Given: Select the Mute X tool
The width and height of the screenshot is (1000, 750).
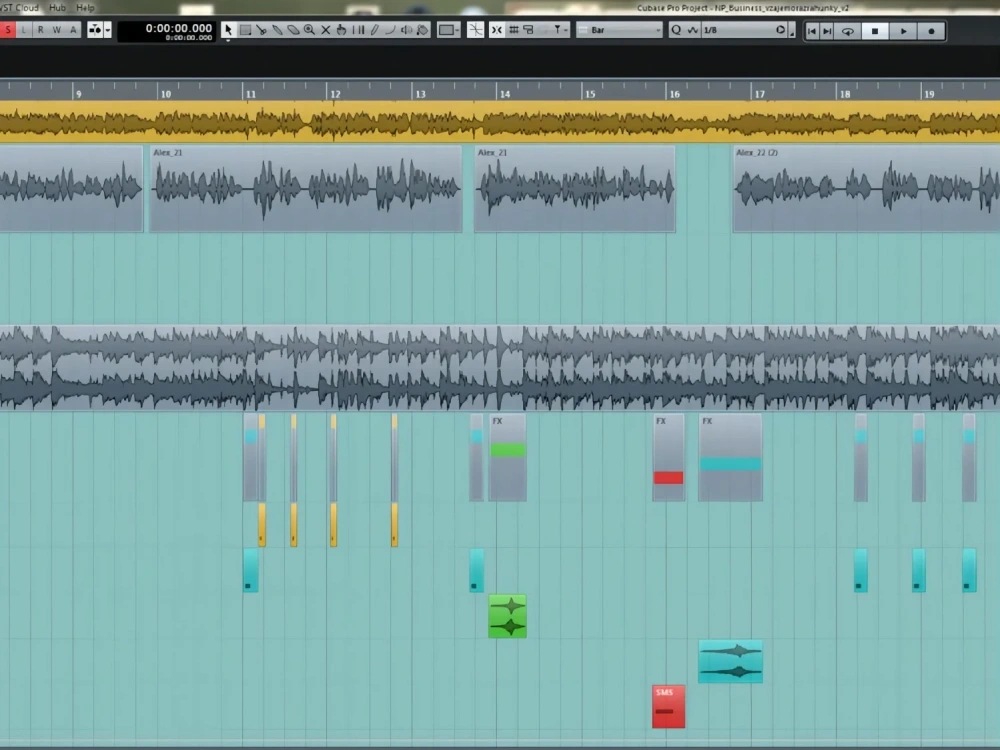Looking at the screenshot, I should click(x=326, y=30).
